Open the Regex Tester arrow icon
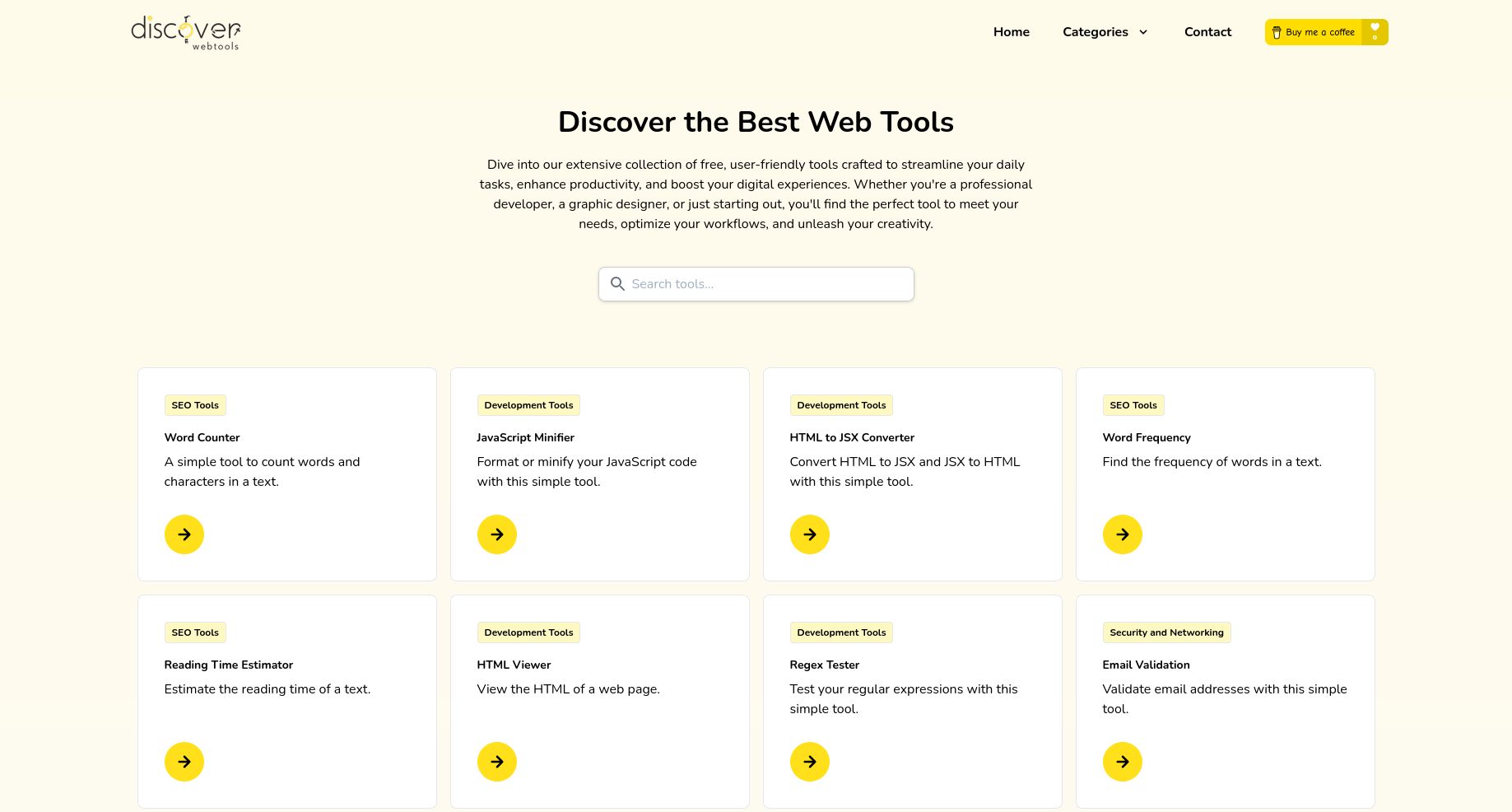Viewport: 1512px width, 812px height. 809,762
